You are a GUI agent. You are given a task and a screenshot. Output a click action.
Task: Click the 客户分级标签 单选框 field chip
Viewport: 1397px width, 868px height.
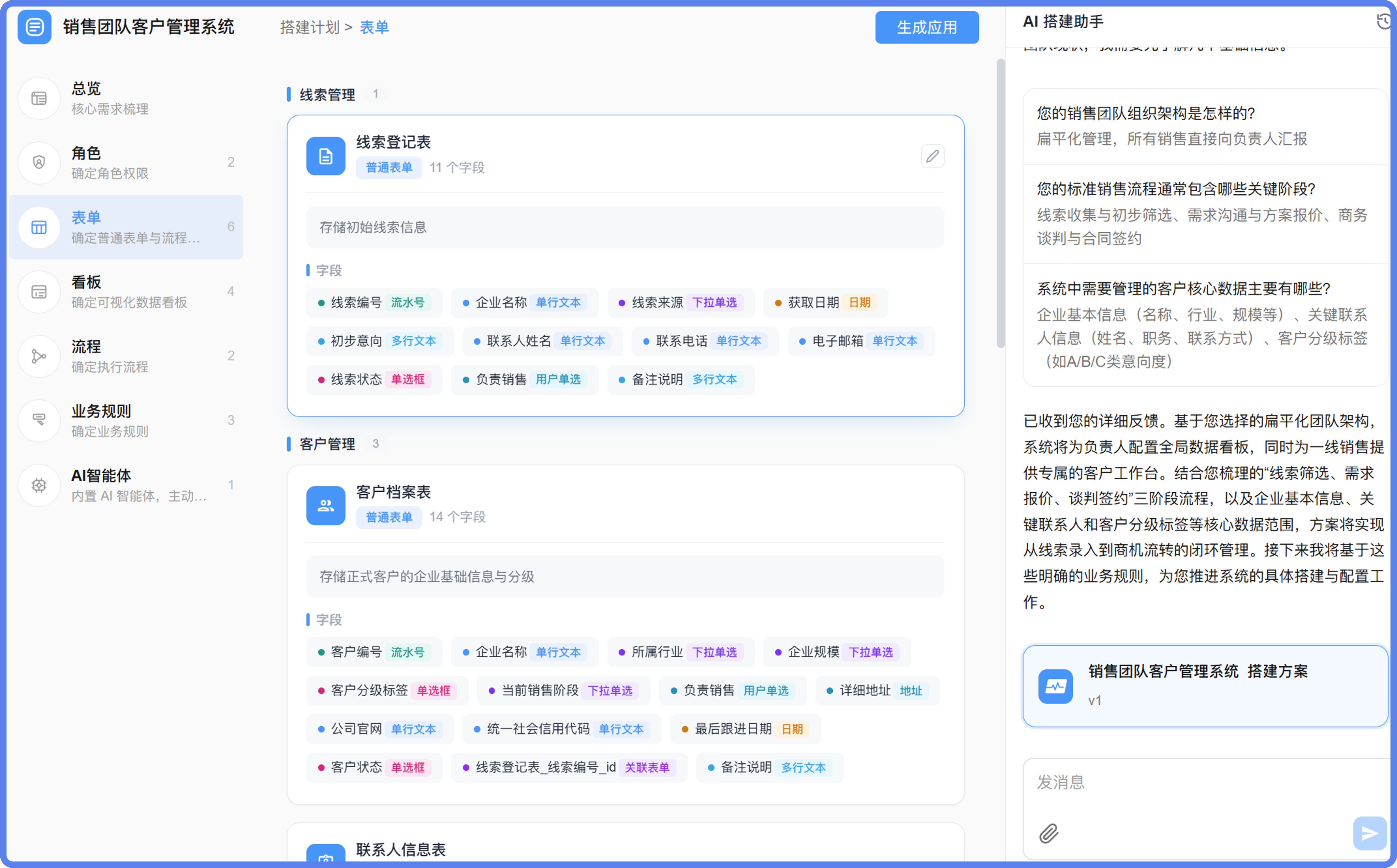point(388,691)
